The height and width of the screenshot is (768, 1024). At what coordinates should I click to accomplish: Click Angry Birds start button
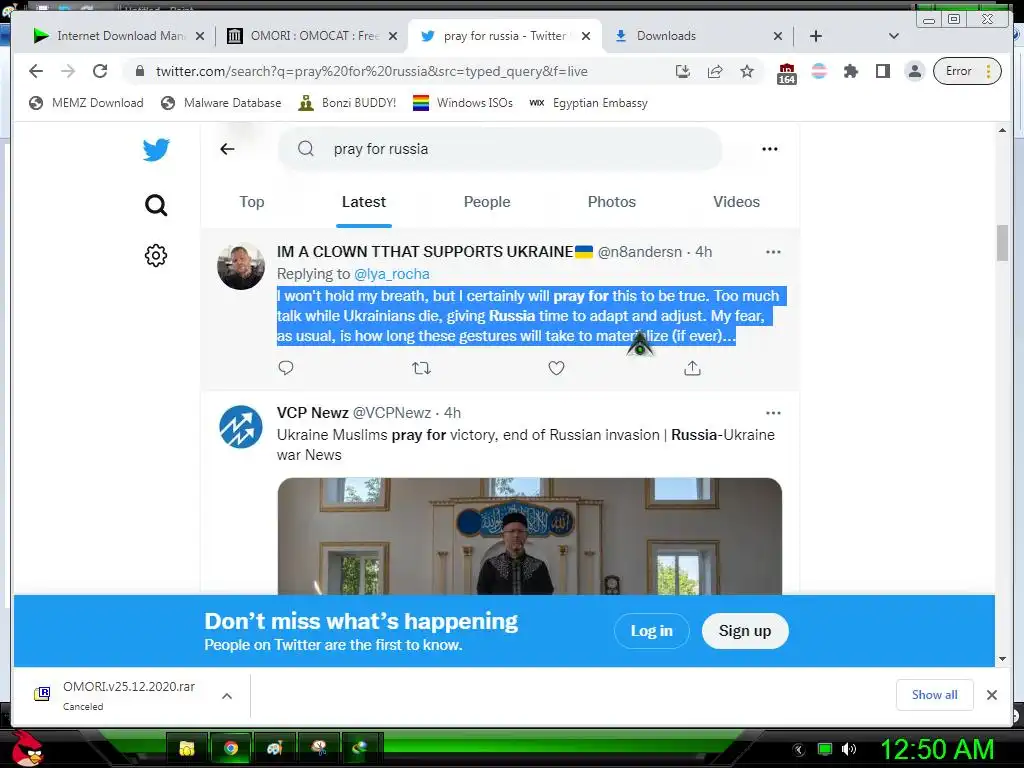coord(27,748)
